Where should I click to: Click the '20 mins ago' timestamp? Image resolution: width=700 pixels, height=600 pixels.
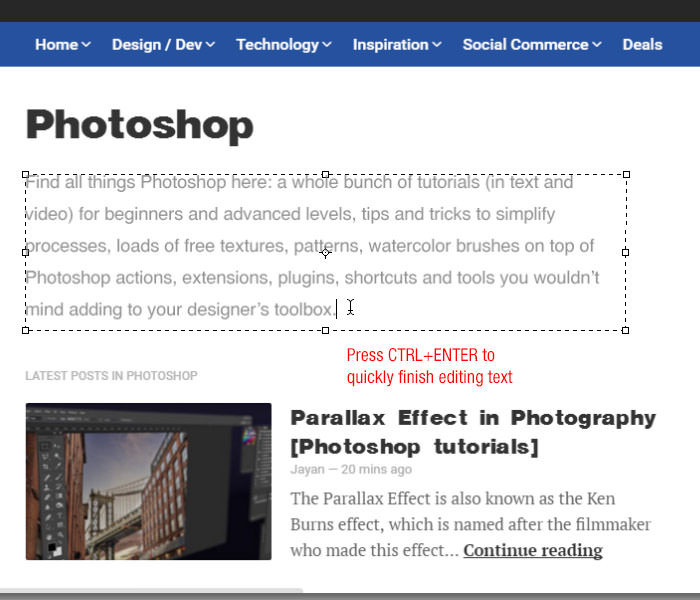pos(376,470)
